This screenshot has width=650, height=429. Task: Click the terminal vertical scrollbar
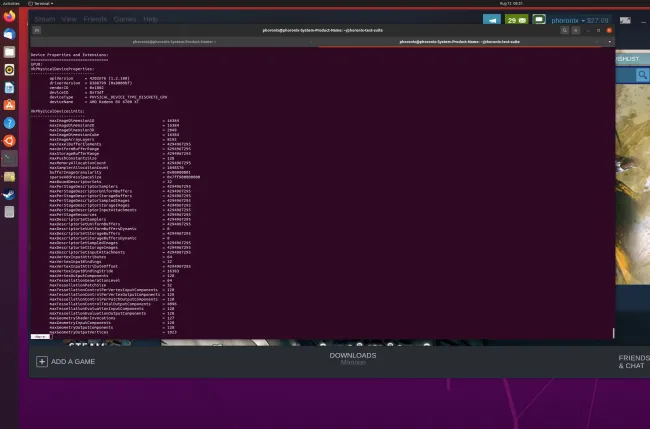612,190
